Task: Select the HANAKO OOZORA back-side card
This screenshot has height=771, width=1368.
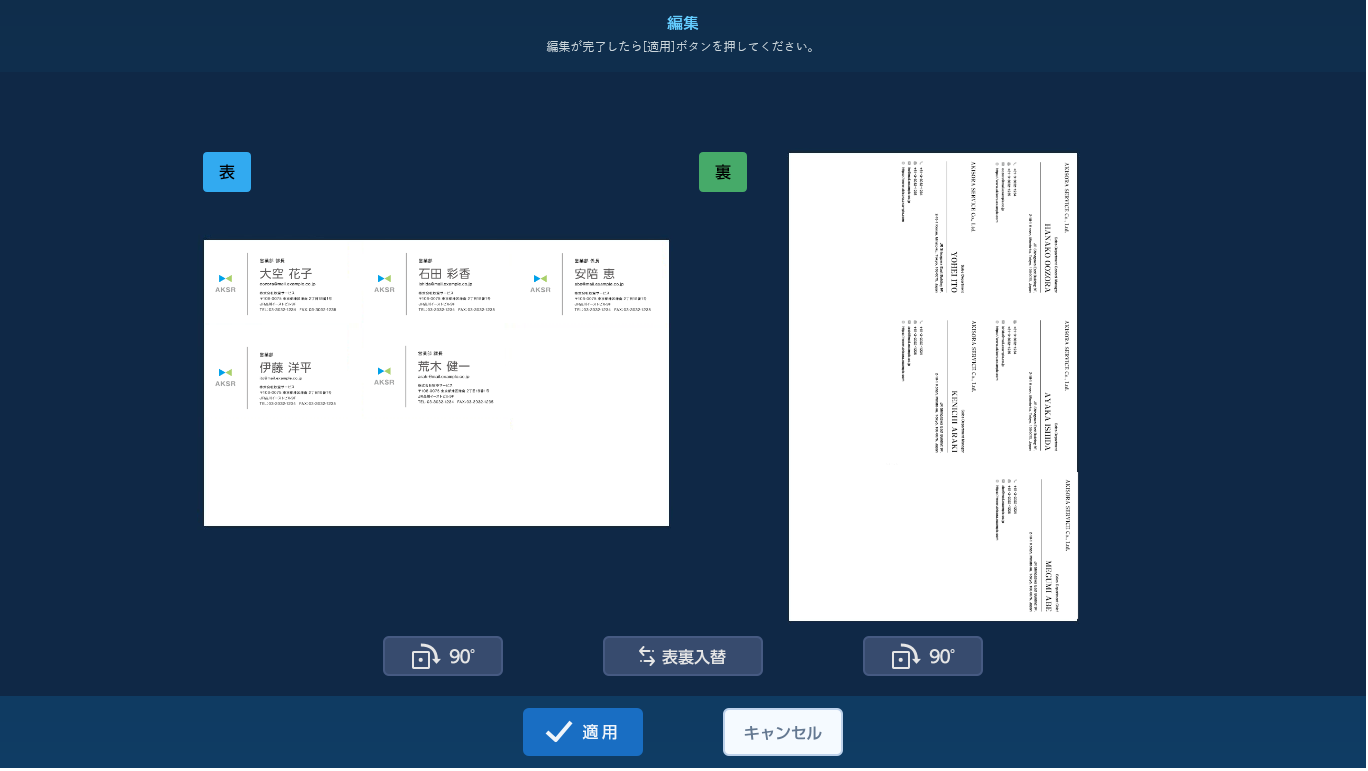Action: (1035, 235)
